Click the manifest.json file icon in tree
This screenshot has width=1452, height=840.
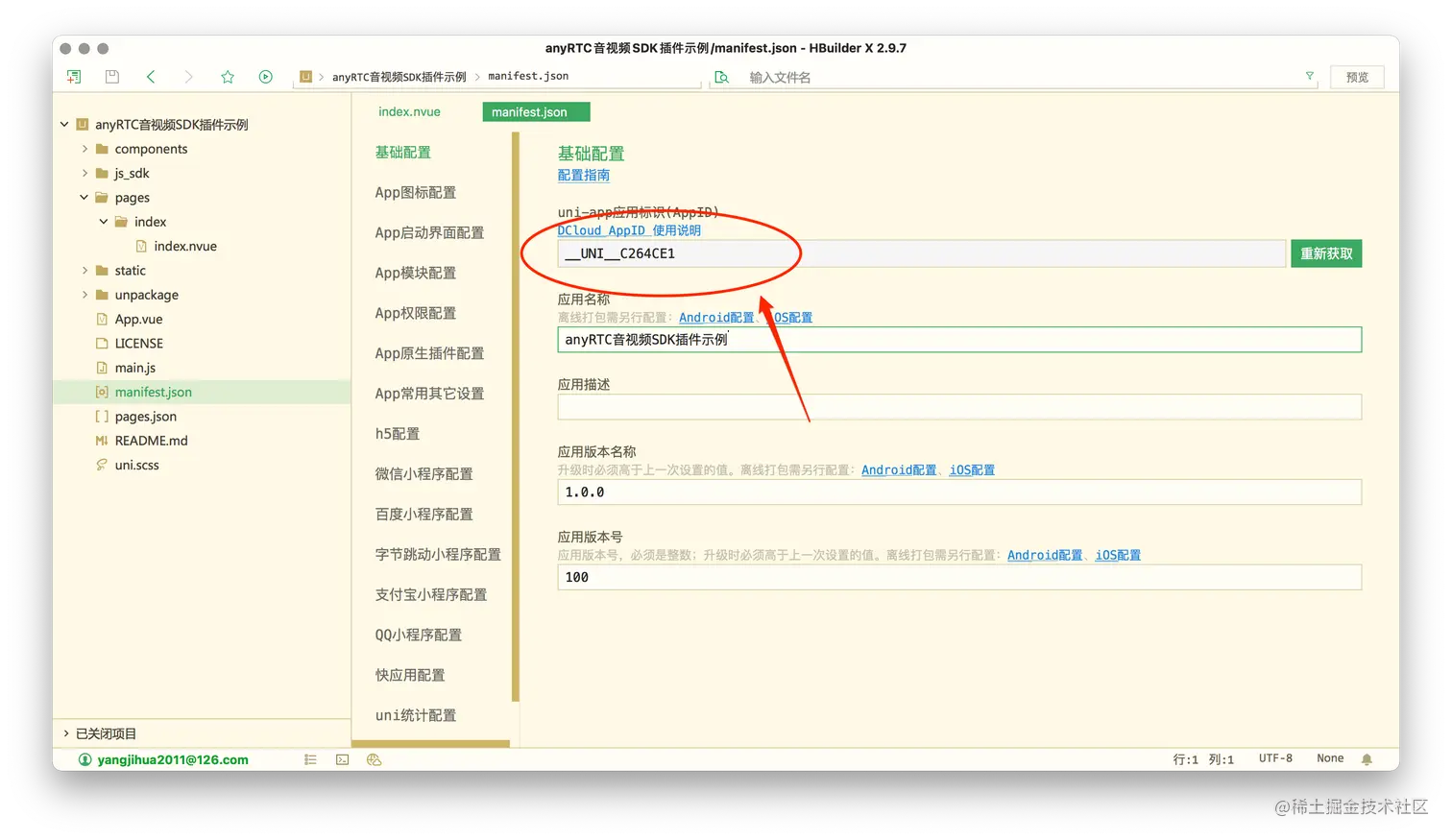coord(102,392)
